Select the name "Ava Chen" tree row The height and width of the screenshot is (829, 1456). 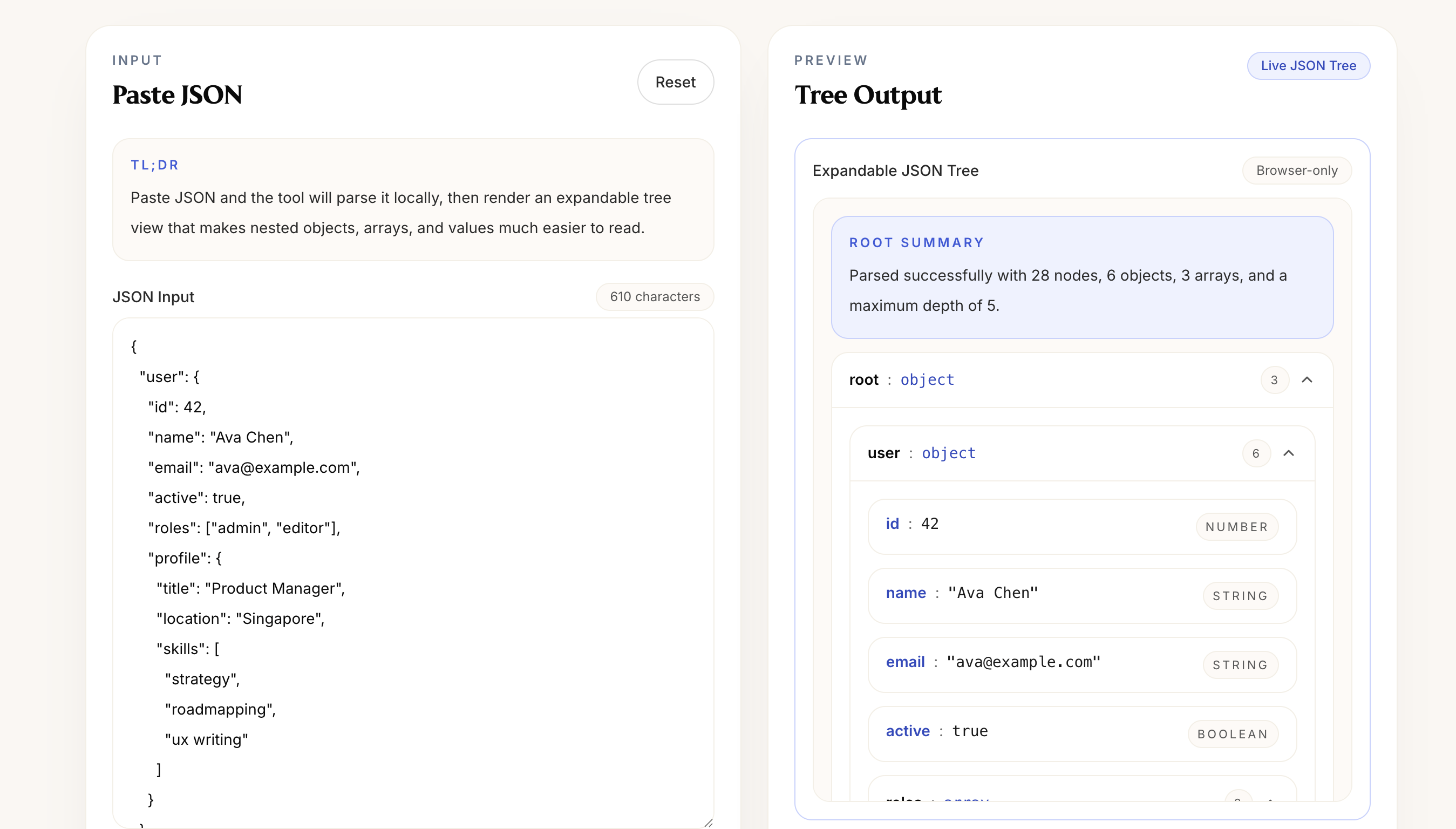(x=1082, y=595)
